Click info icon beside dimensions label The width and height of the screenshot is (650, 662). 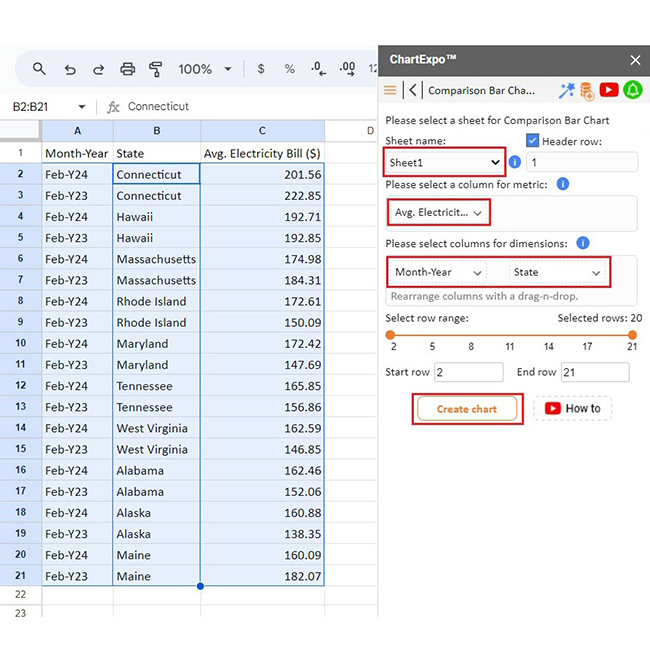click(x=582, y=243)
